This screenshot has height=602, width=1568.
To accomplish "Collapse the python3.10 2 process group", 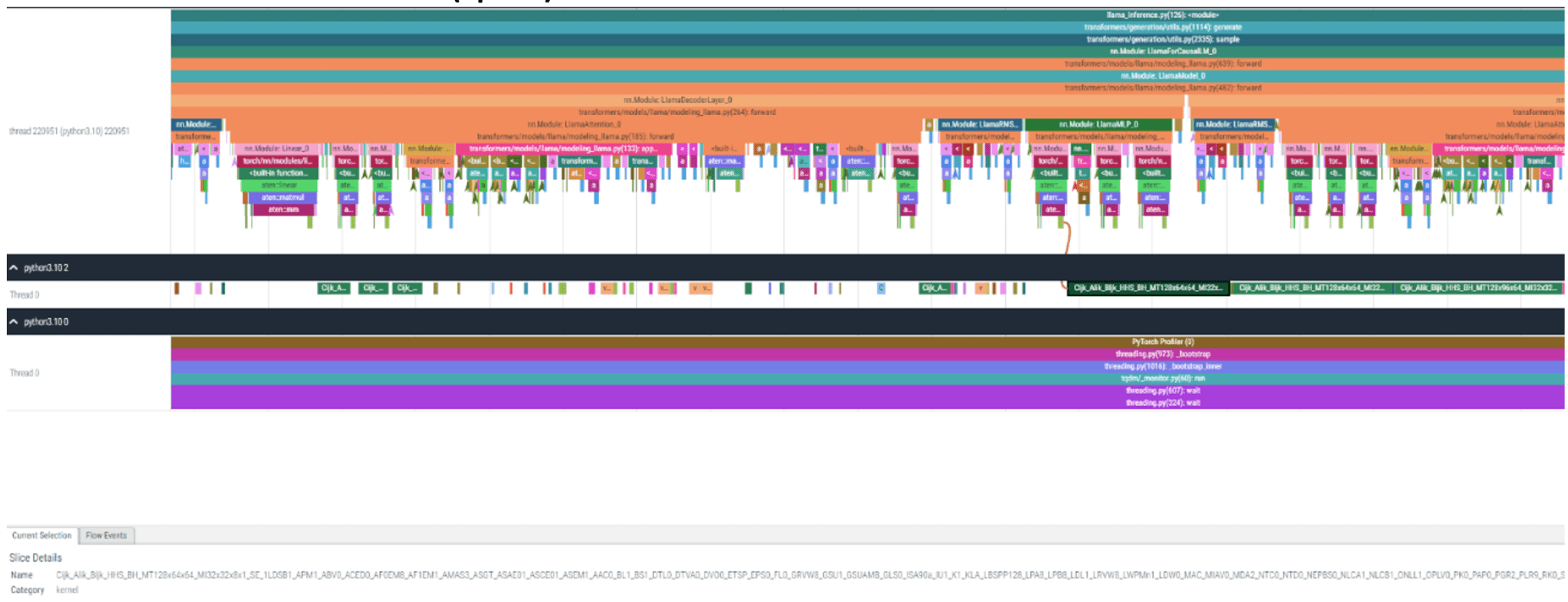I will click(14, 268).
